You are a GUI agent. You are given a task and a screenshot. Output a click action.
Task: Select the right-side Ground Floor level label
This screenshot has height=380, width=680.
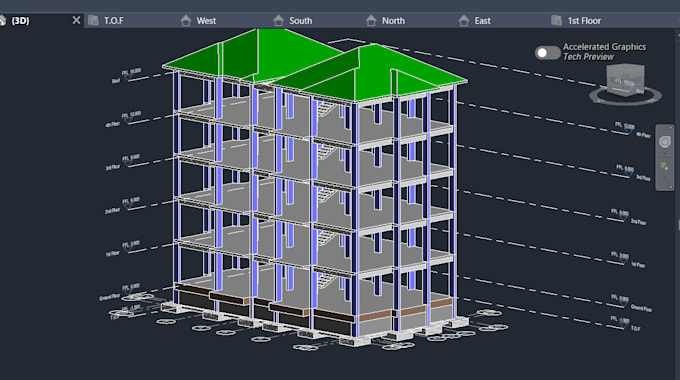641,308
